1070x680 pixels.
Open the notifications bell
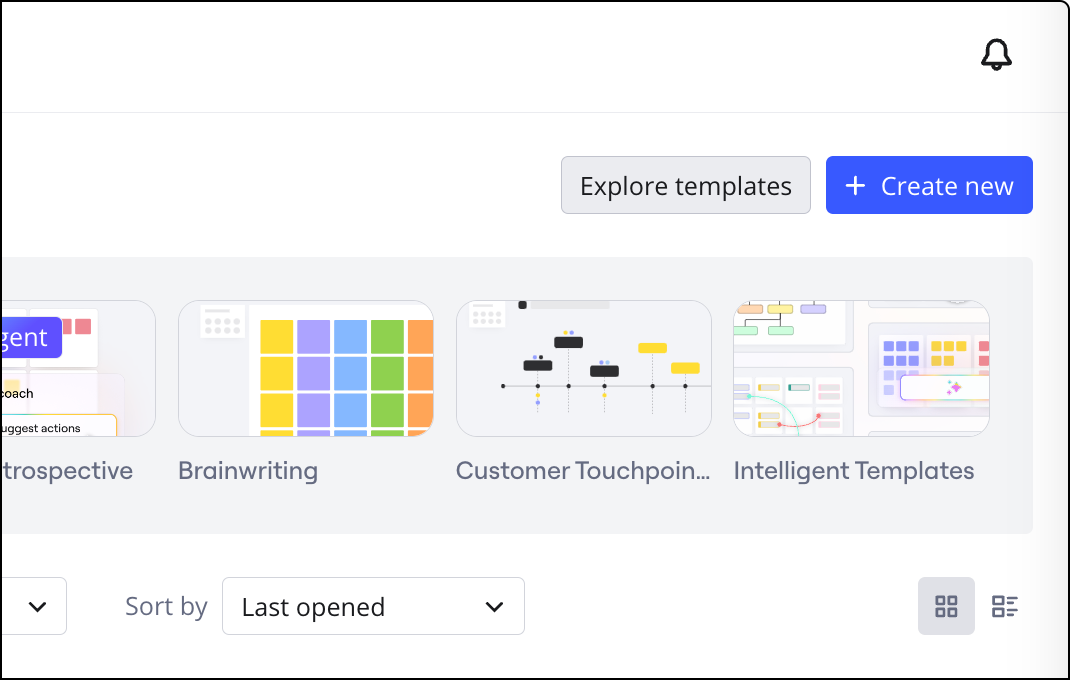pyautogui.click(x=996, y=55)
